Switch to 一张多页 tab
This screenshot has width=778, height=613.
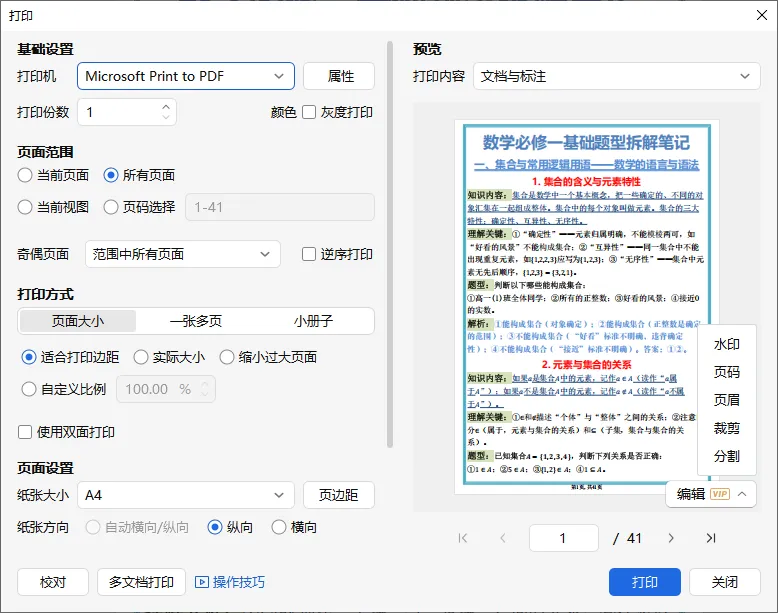point(195,321)
